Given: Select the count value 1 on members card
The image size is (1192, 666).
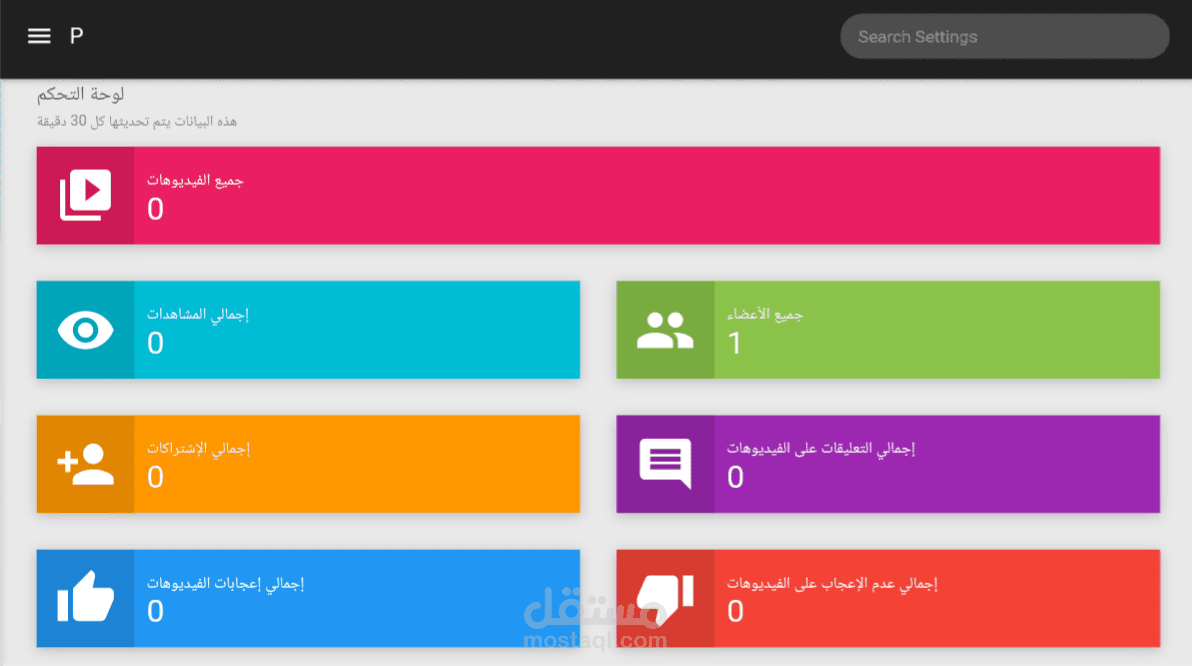Looking at the screenshot, I should point(735,344).
